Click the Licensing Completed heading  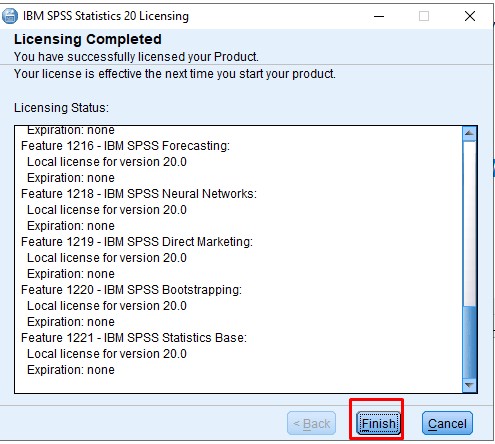(x=88, y=39)
